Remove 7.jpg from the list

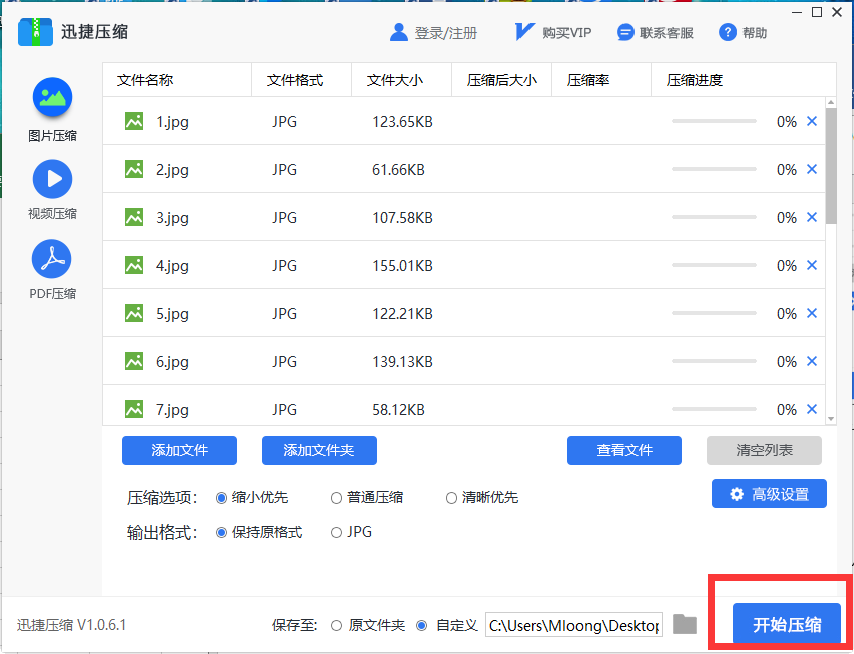pyautogui.click(x=812, y=409)
